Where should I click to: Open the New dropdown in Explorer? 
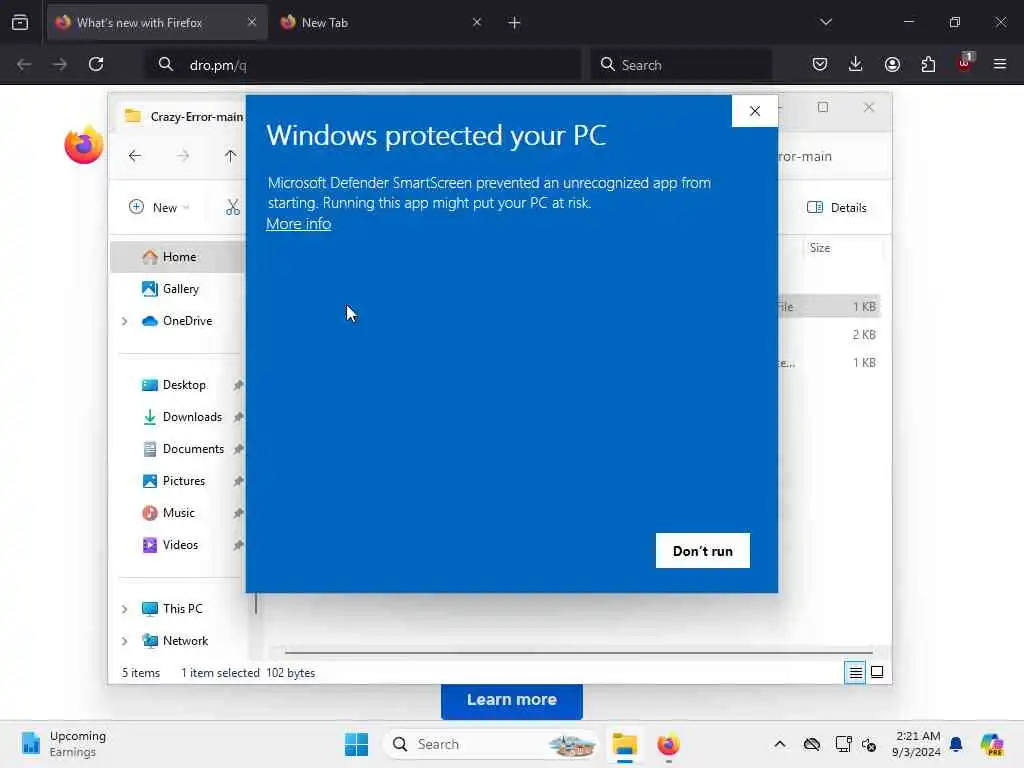pos(159,207)
